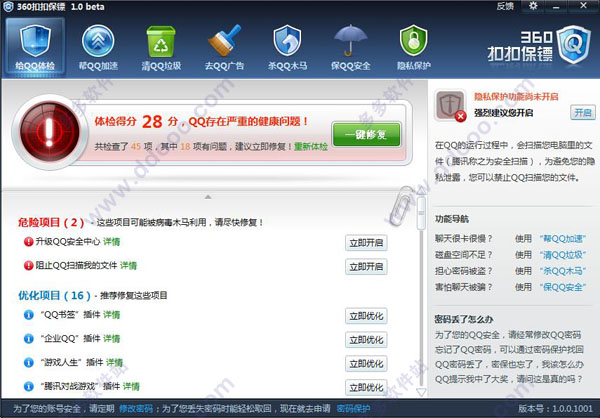Click info icon beside 游戏人生 plugin

[29, 362]
